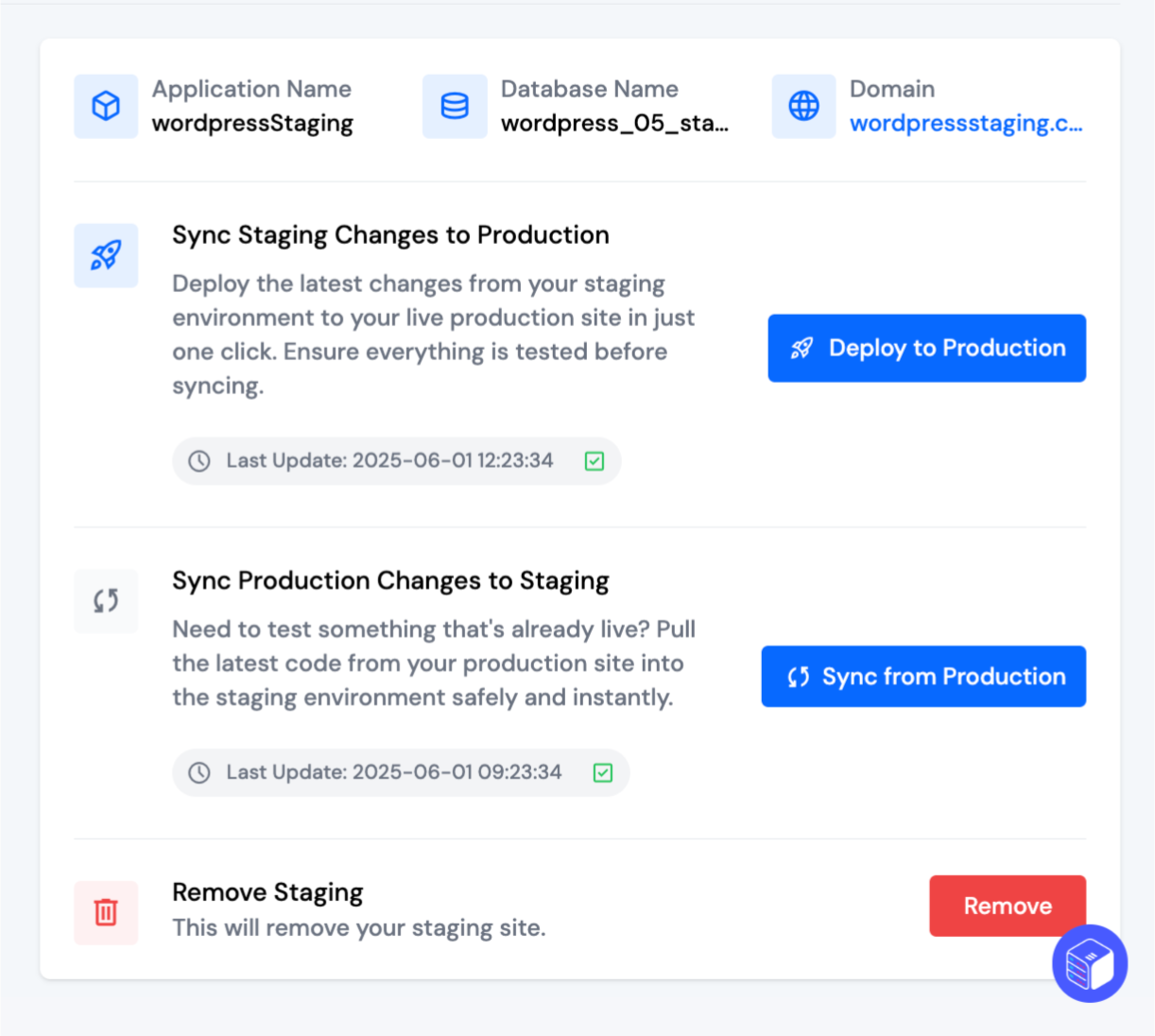Click the Sync Staging Changes to Production heading
The image size is (1155, 1036).
390,234
